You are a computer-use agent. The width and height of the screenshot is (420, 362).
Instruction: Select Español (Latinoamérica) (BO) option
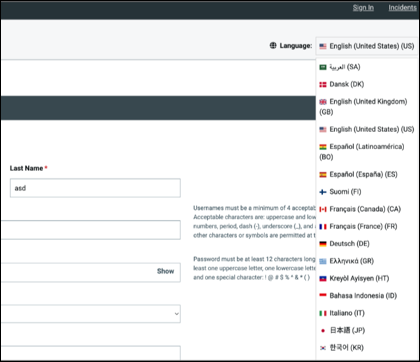(x=366, y=152)
